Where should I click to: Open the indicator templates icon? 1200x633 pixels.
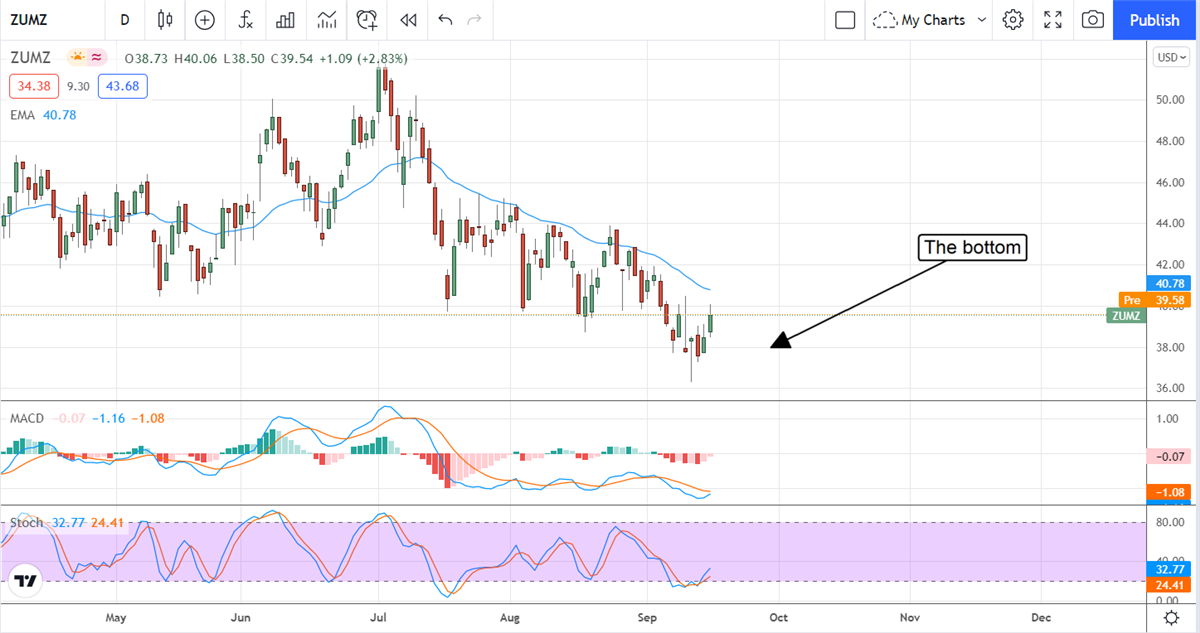point(327,19)
